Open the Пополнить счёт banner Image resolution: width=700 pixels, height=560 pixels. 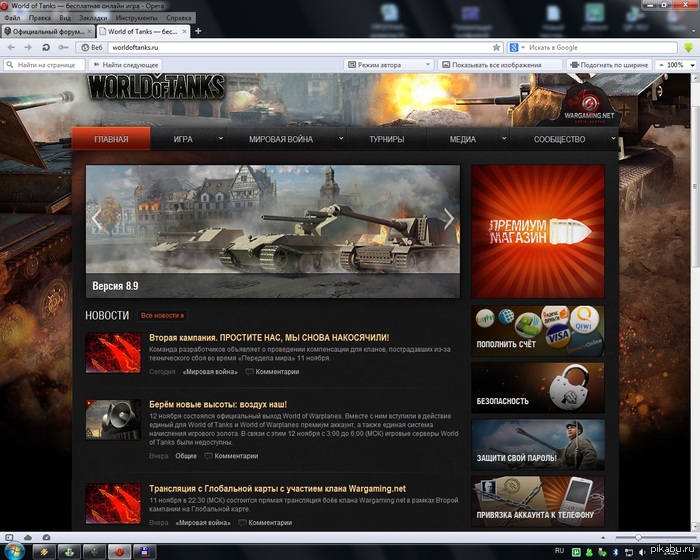click(538, 330)
